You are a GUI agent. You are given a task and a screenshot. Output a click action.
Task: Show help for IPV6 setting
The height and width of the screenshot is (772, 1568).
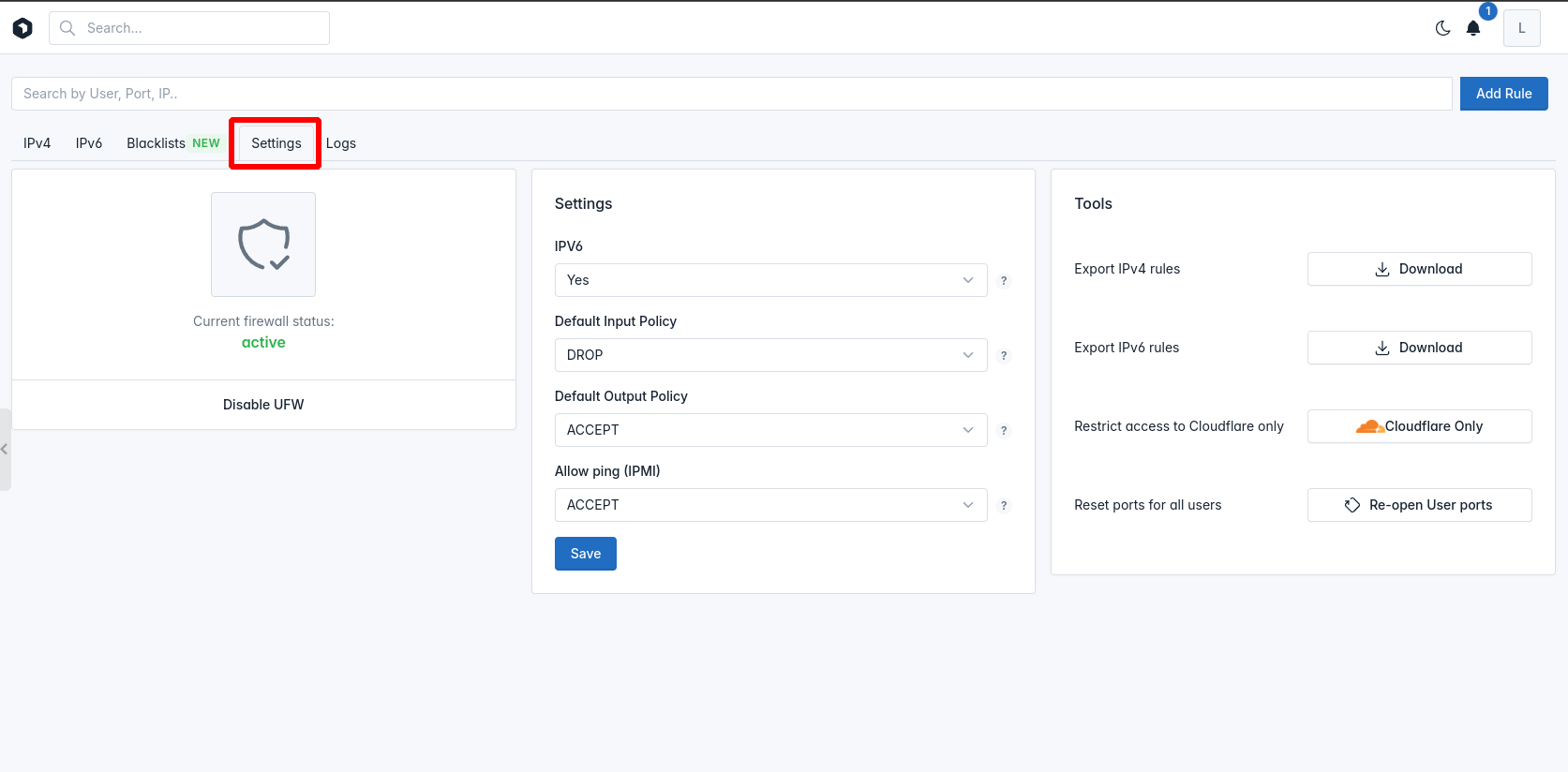pyautogui.click(x=1004, y=280)
